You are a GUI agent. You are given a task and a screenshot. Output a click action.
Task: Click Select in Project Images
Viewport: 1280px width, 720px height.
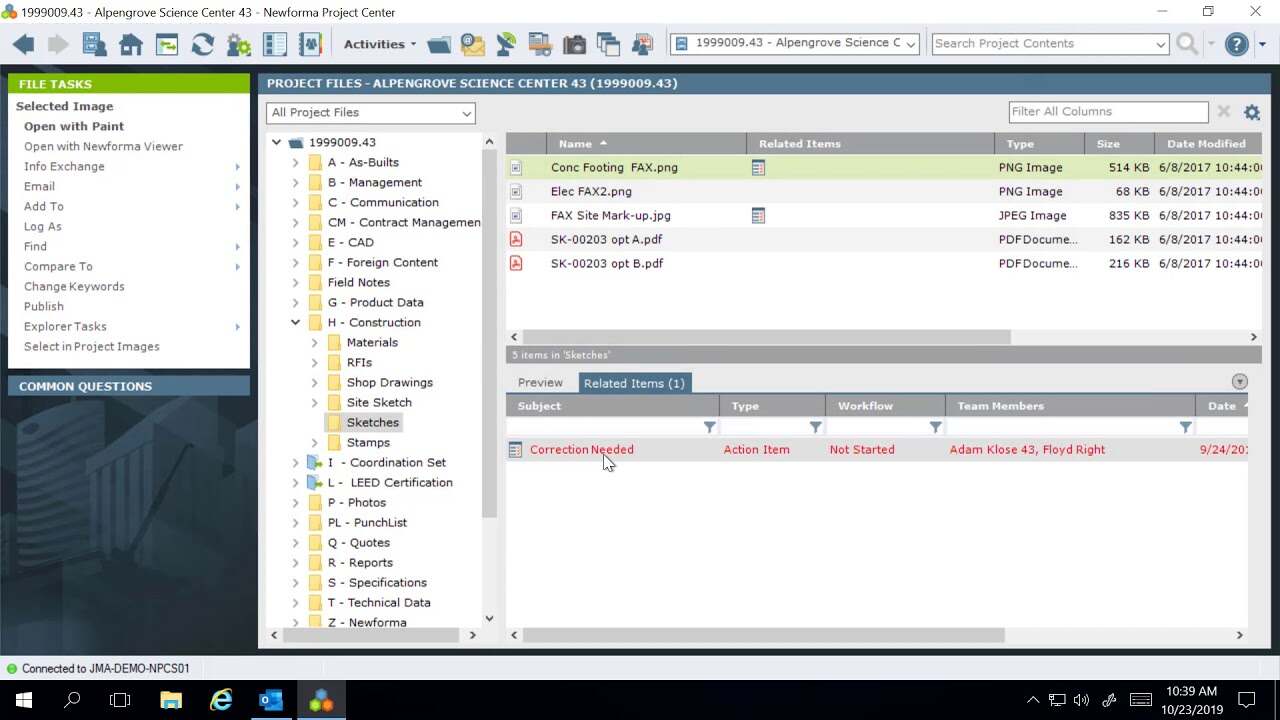tap(92, 346)
